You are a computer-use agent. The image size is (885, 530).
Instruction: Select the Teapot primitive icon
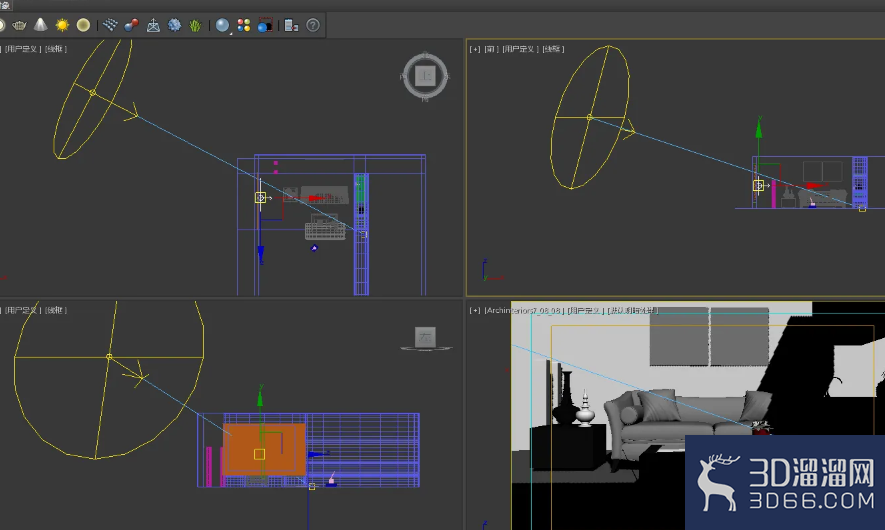click(x=19, y=25)
